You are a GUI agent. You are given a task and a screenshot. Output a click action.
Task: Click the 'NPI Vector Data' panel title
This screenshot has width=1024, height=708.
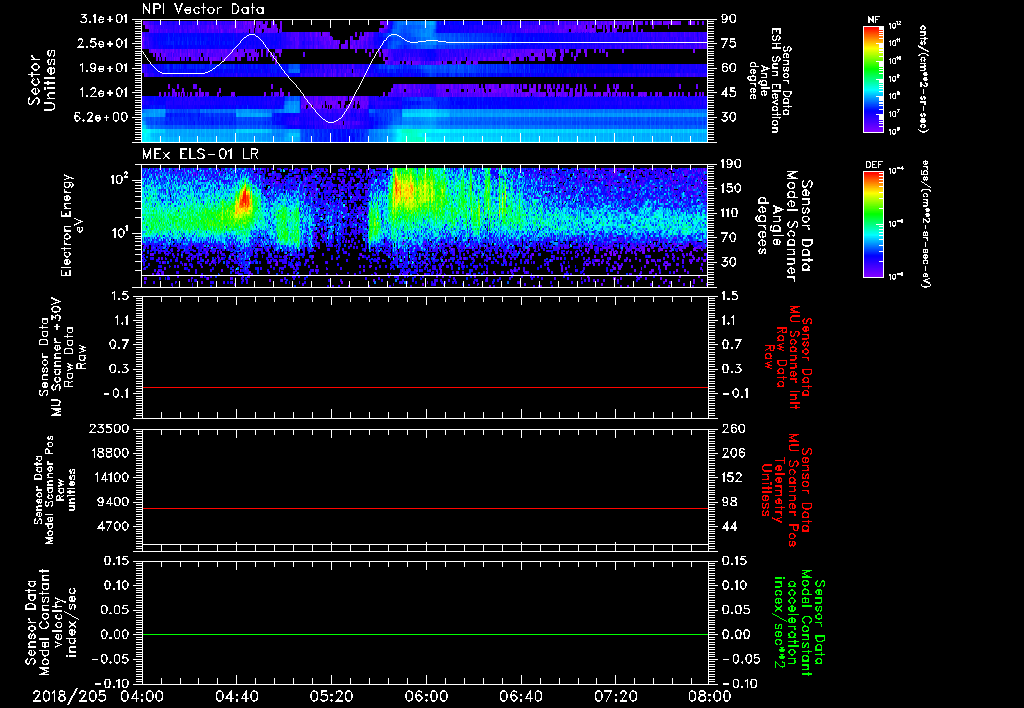point(204,9)
